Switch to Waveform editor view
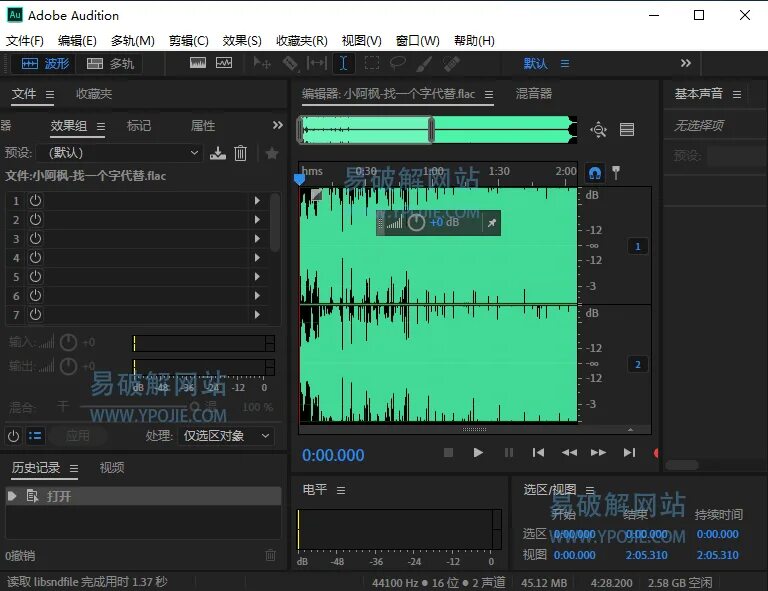 (44, 64)
